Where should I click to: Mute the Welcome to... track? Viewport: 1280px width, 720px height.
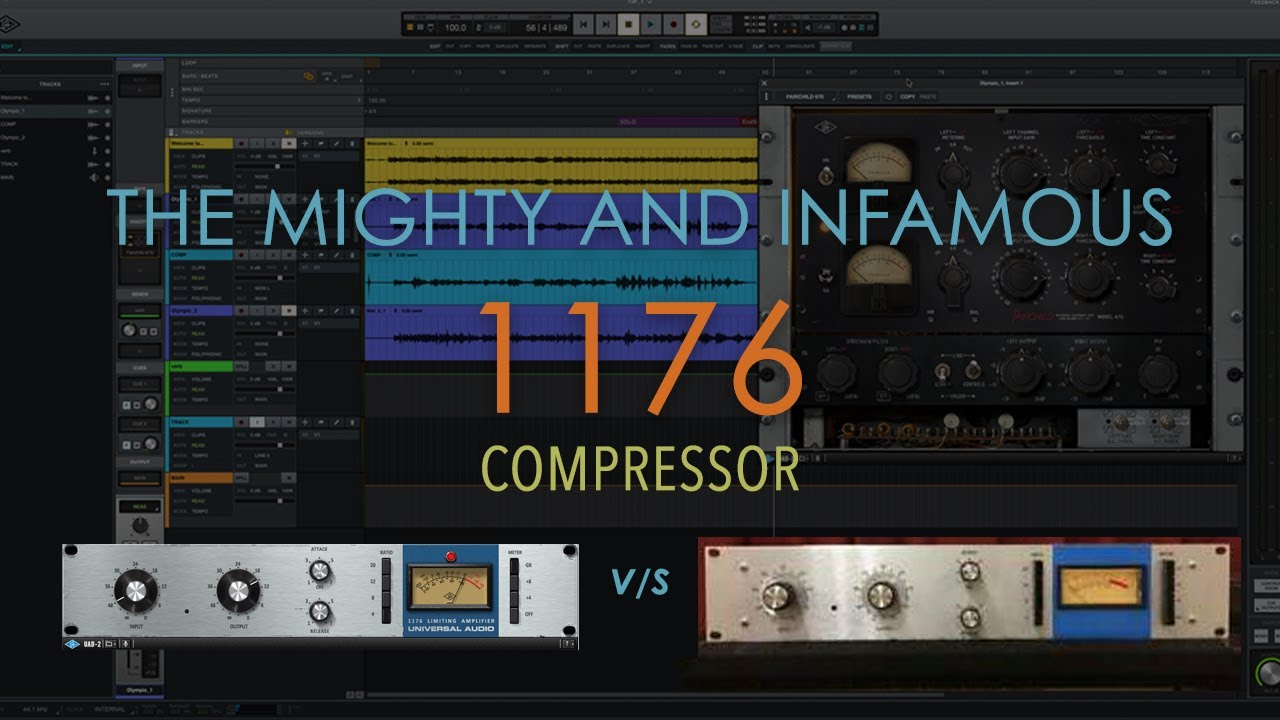(290, 143)
